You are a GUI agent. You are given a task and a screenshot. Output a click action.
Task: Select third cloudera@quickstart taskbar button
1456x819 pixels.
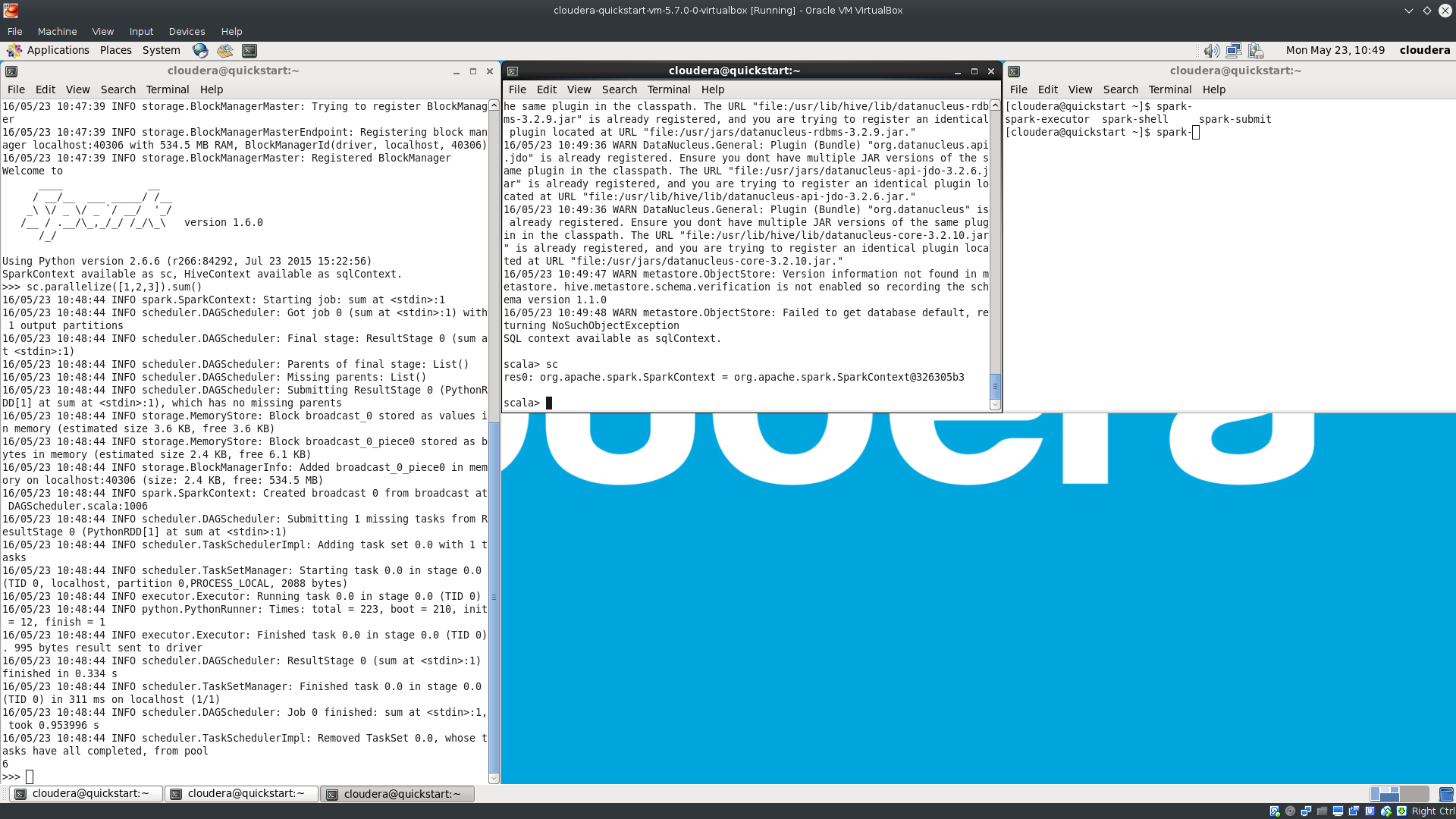pyautogui.click(x=397, y=794)
